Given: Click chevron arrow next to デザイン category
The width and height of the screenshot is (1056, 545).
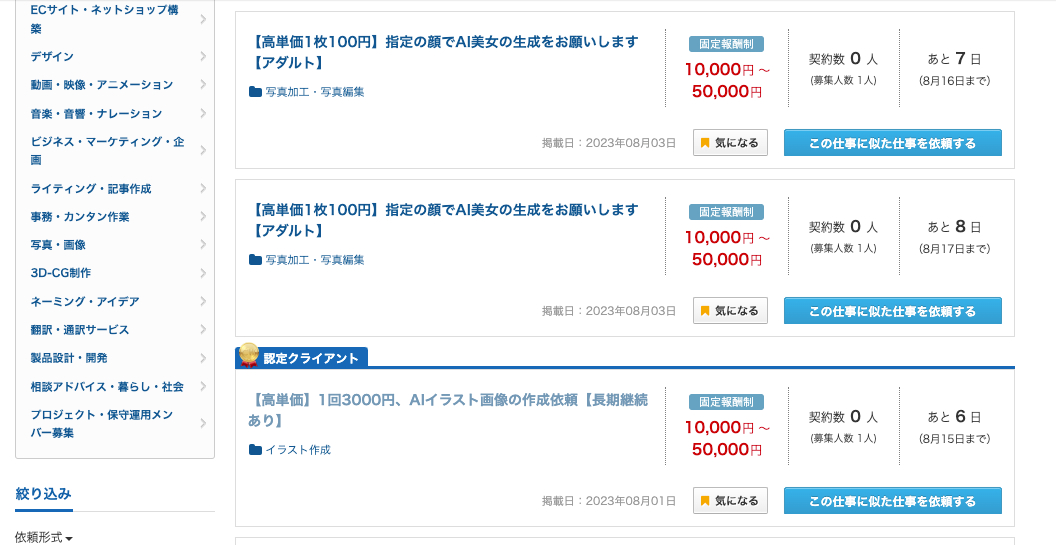Looking at the screenshot, I should 203,57.
